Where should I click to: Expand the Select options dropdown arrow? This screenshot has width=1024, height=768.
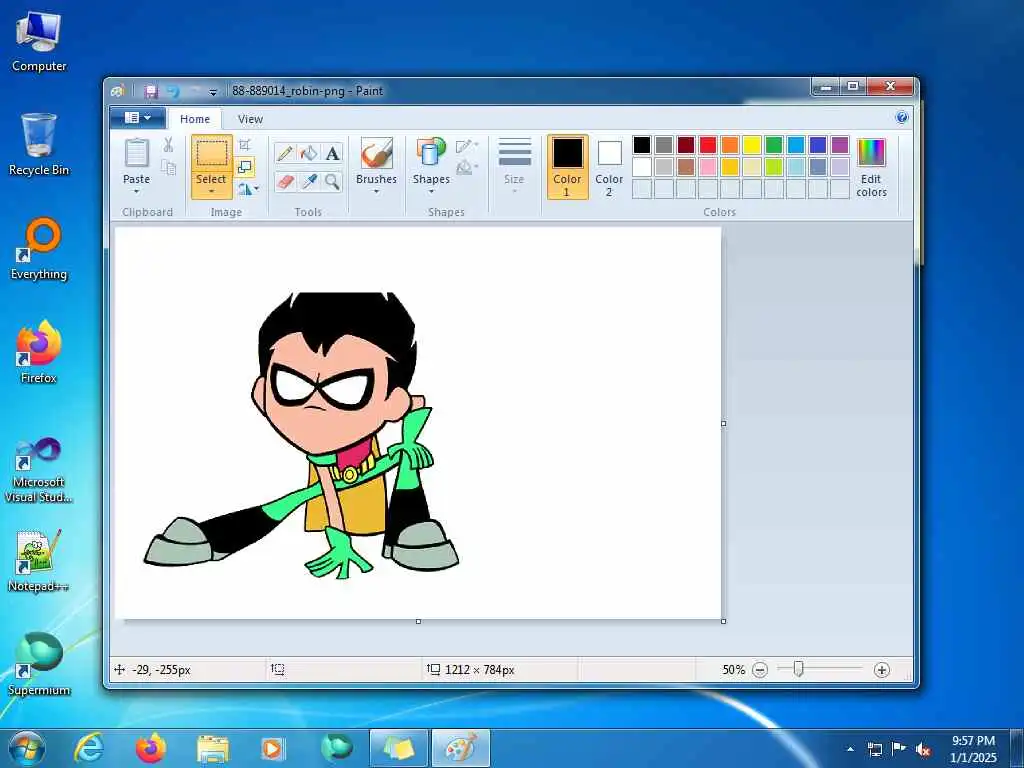click(x=212, y=192)
